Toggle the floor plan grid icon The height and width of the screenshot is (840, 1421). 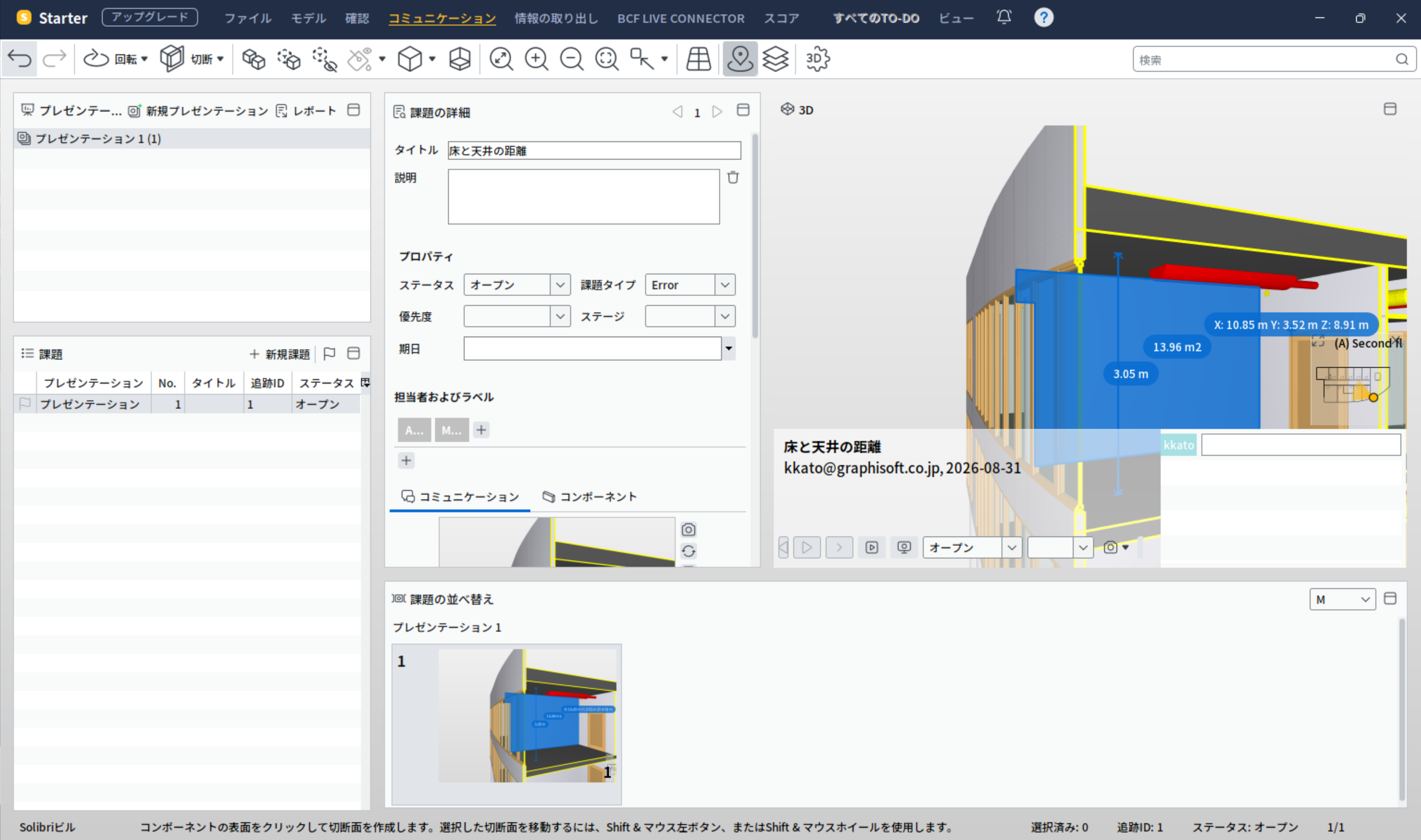click(698, 59)
